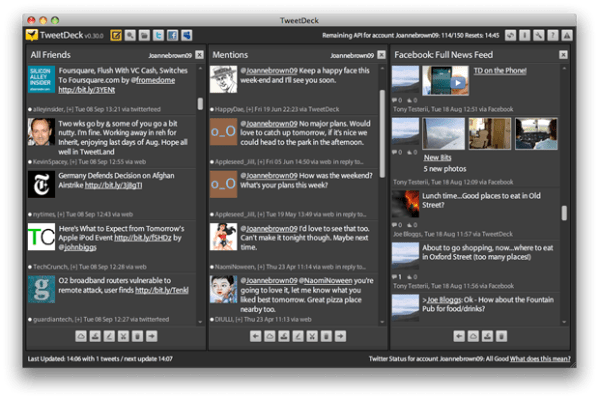Screen dimensions: 599x399
Task: Click cloud icon under All Friends column
Action: 81,336
